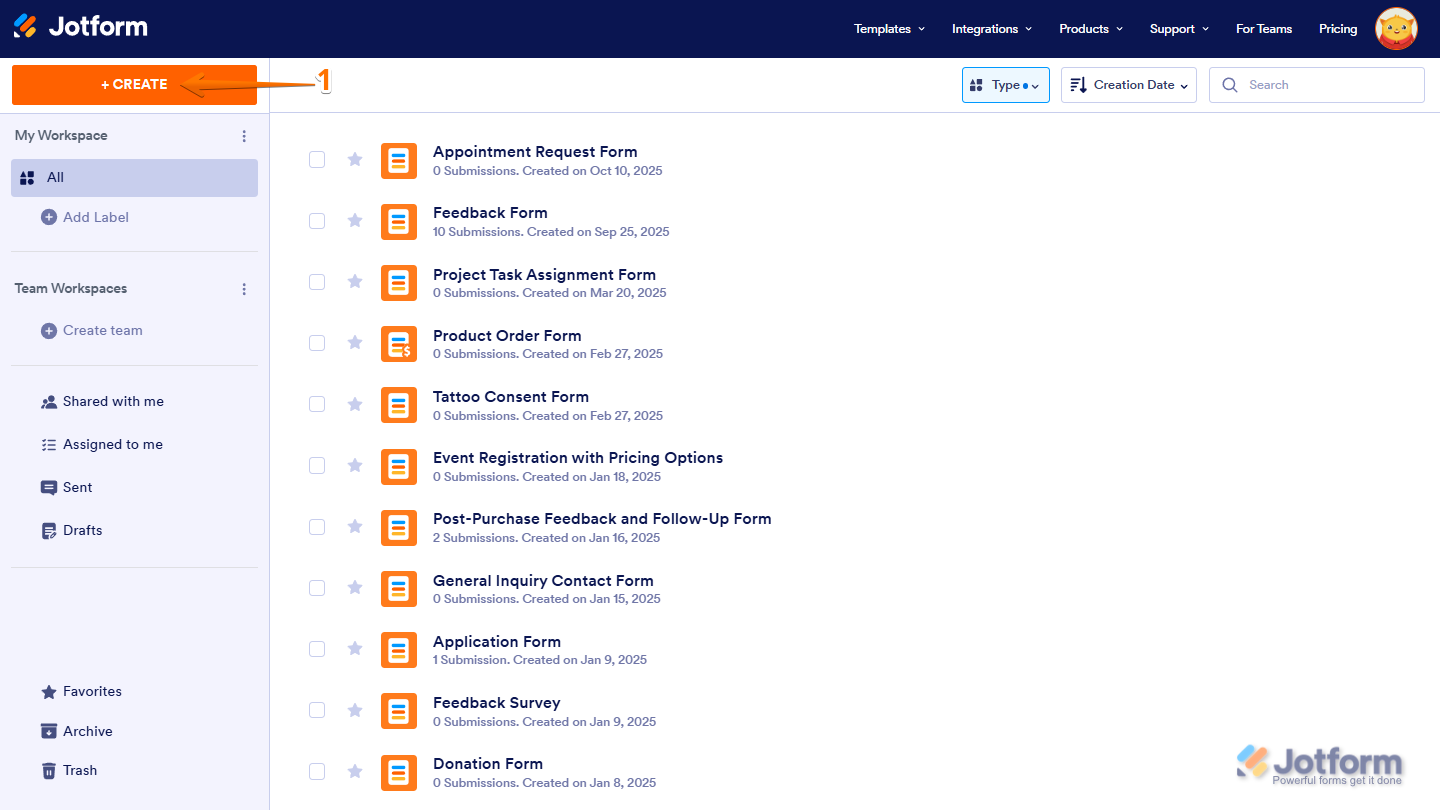Click the Donation Form orange icon
This screenshot has height=810, width=1440.
[x=399, y=772]
